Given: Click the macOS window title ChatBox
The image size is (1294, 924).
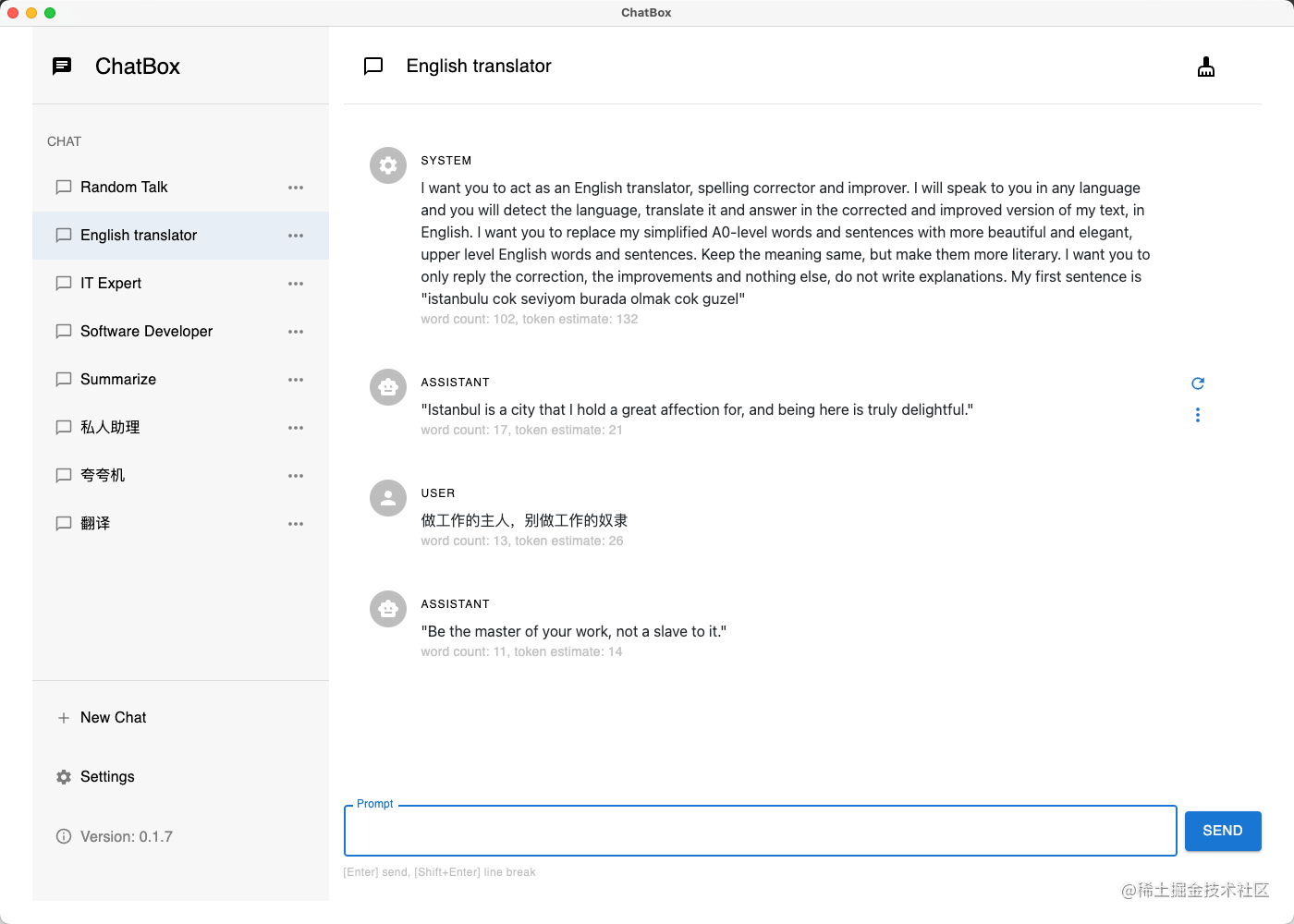Looking at the screenshot, I should point(646,13).
